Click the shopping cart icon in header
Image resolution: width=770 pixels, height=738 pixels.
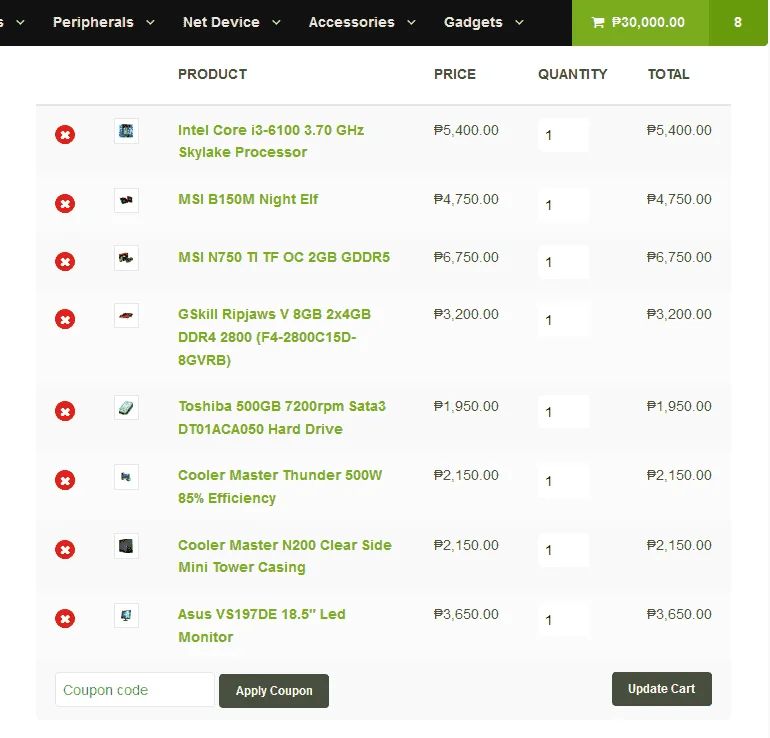[x=598, y=23]
